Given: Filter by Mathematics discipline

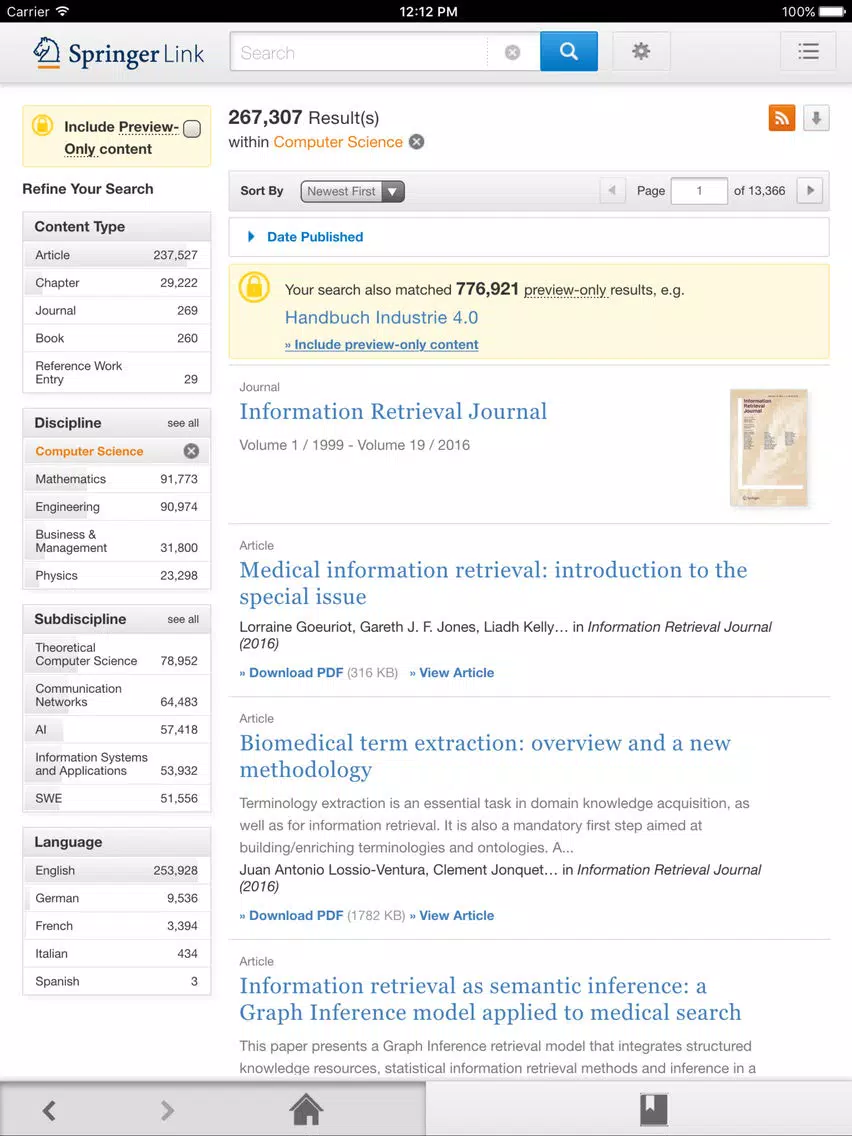Looking at the screenshot, I should pos(117,479).
